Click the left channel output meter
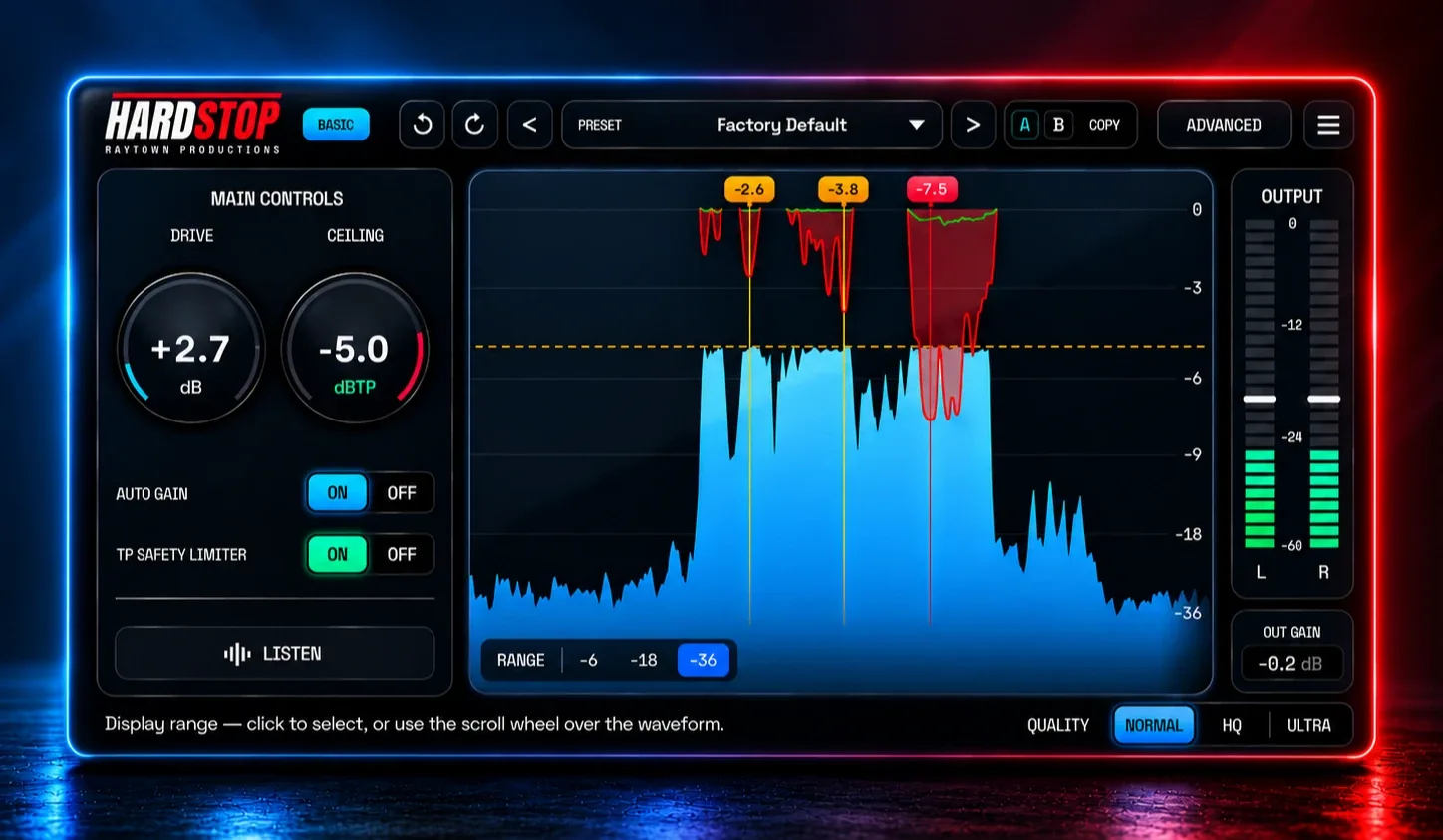This screenshot has width=1443, height=840. 1260,384
